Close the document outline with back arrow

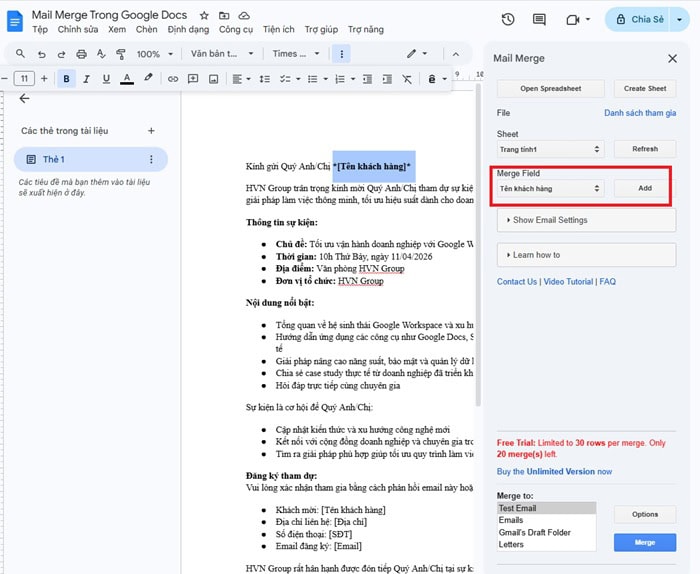coord(24,99)
